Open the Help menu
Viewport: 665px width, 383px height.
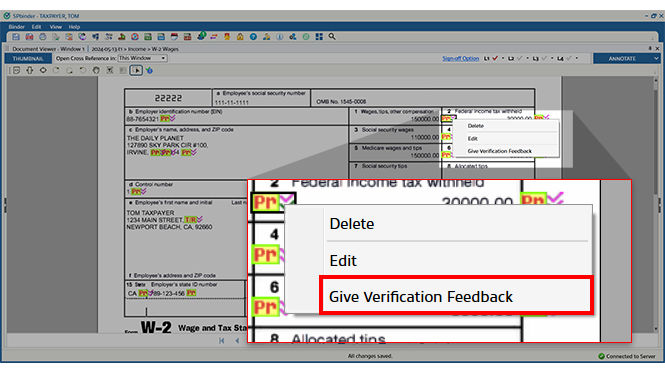pos(74,27)
